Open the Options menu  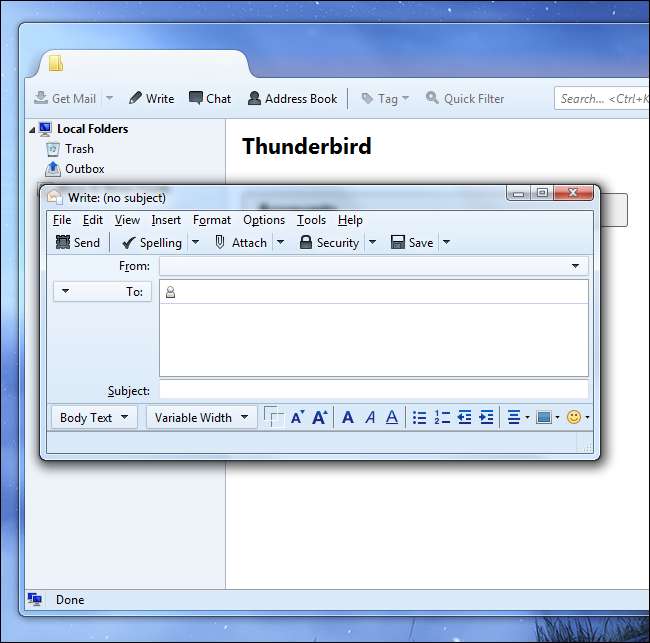click(x=264, y=220)
